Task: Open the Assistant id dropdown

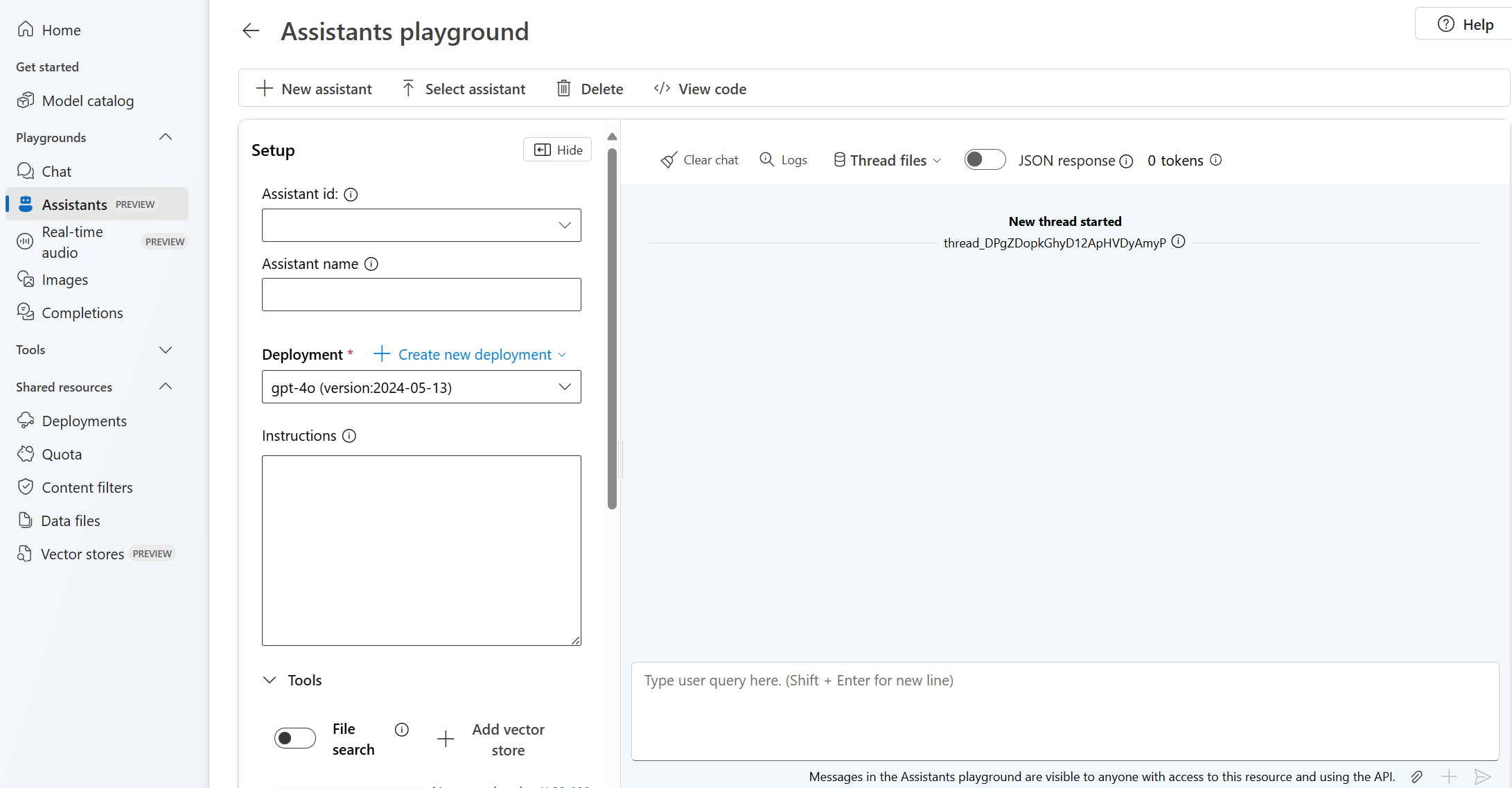Action: click(x=421, y=225)
